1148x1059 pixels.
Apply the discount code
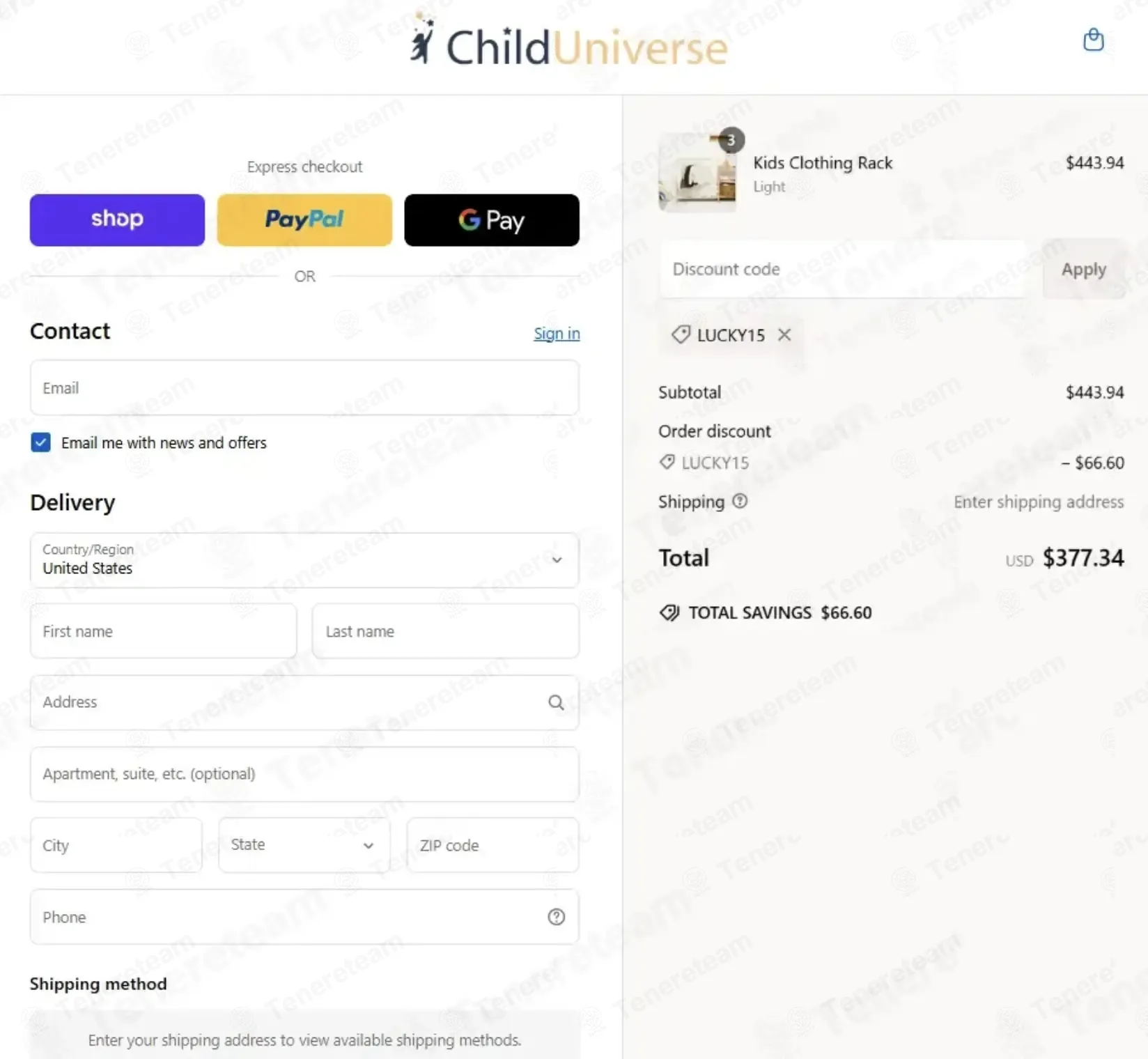(1084, 270)
